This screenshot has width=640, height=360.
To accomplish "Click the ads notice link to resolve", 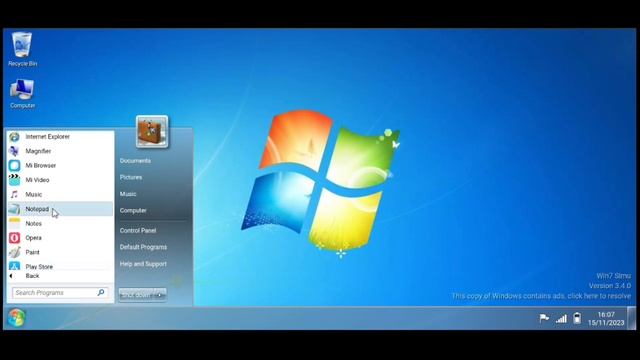I will (x=541, y=296).
